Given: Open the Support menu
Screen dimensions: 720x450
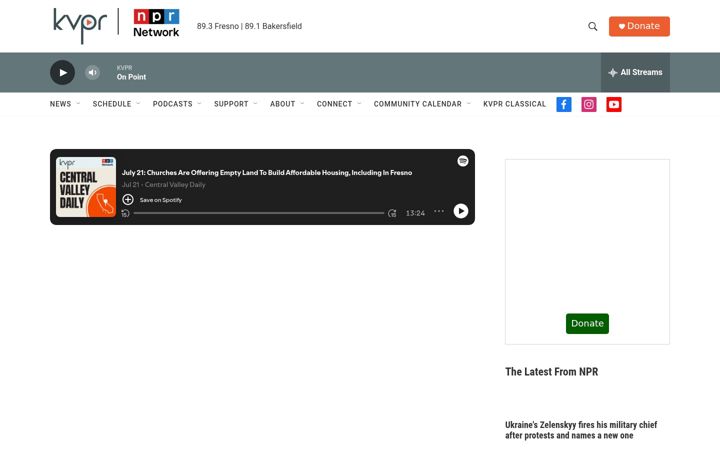Looking at the screenshot, I should pos(231,104).
